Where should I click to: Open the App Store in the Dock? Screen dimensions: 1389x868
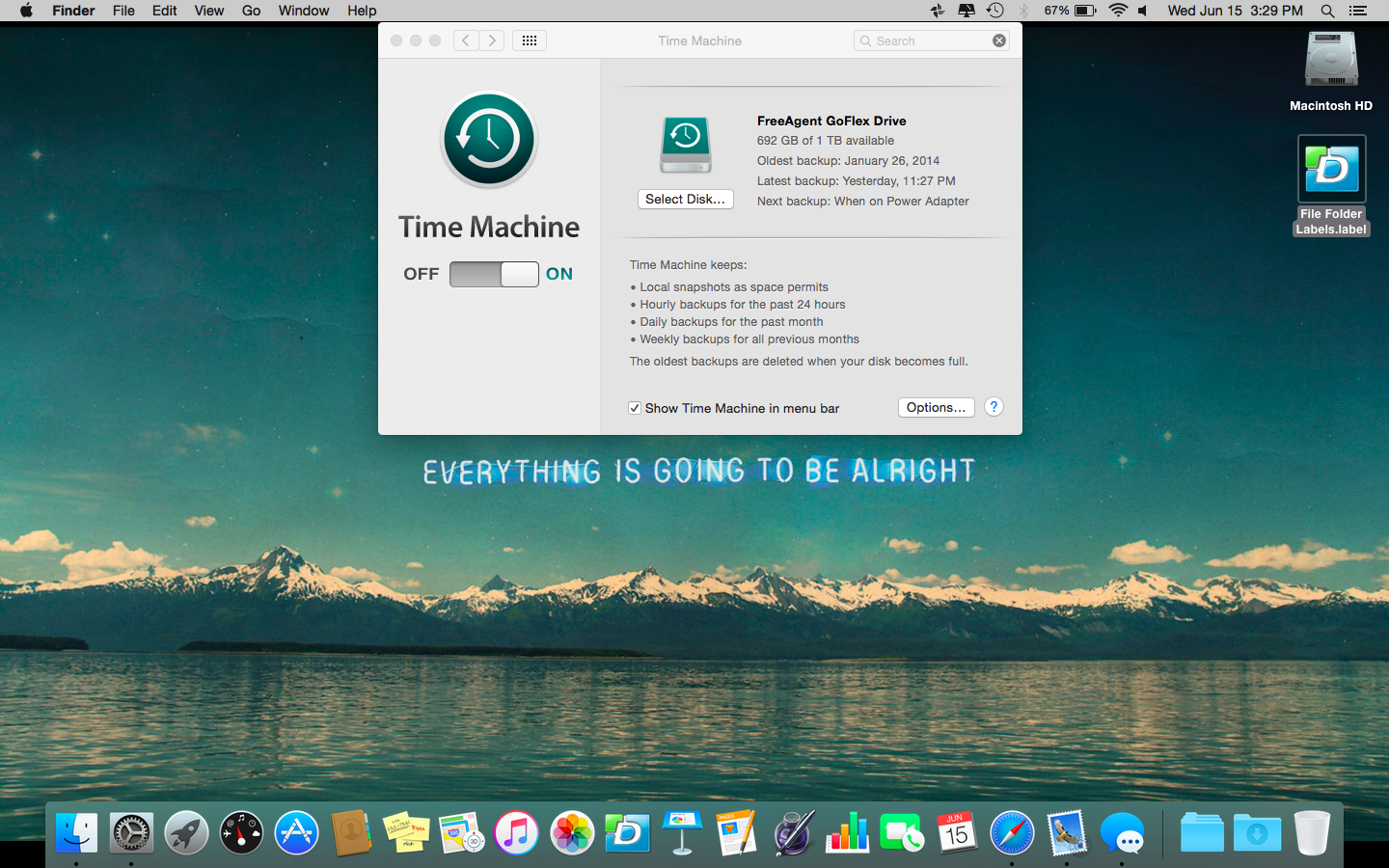click(296, 831)
